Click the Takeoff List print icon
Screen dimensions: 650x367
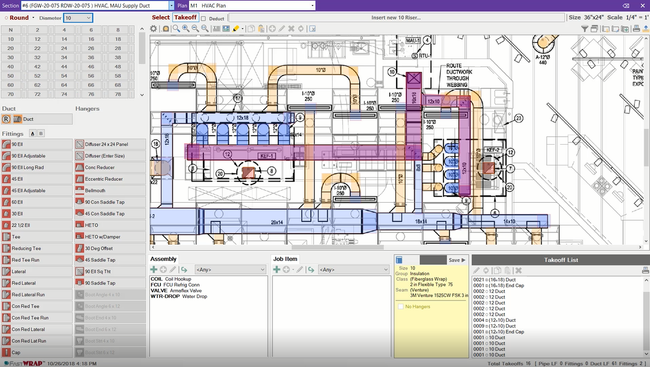(645, 270)
